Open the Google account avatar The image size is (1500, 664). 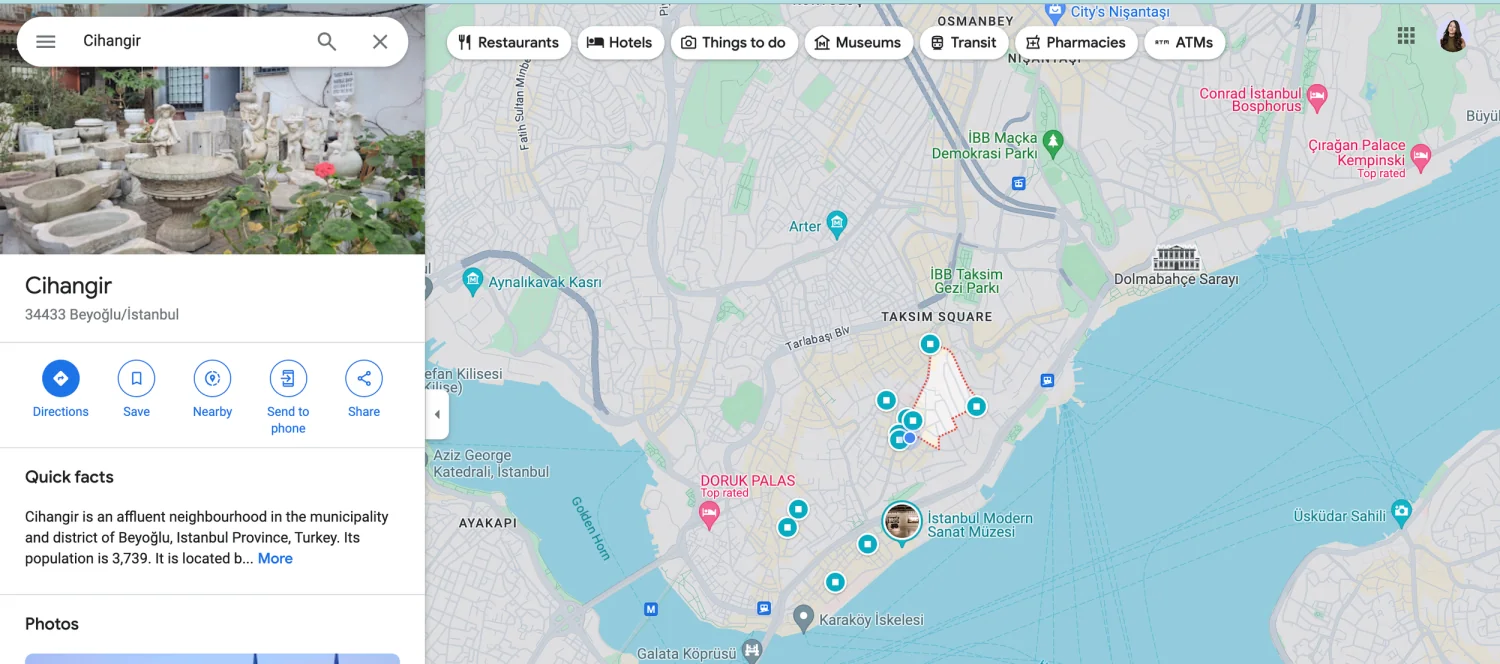coord(1453,36)
